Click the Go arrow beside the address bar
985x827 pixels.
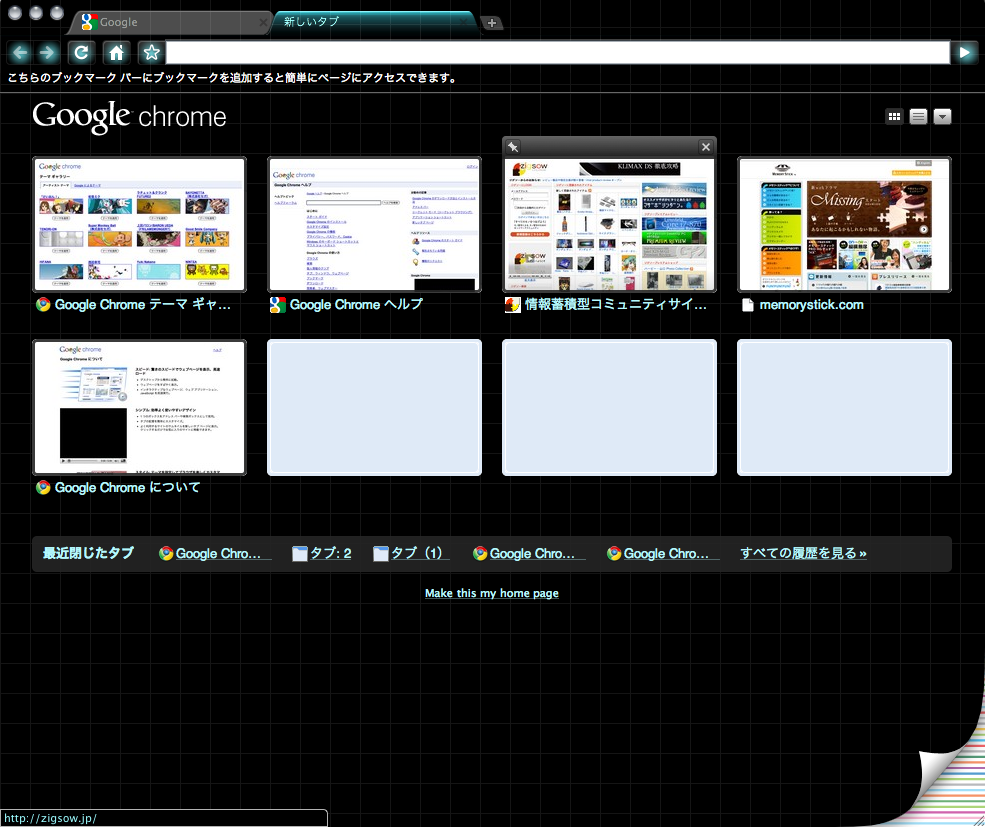tap(965, 53)
